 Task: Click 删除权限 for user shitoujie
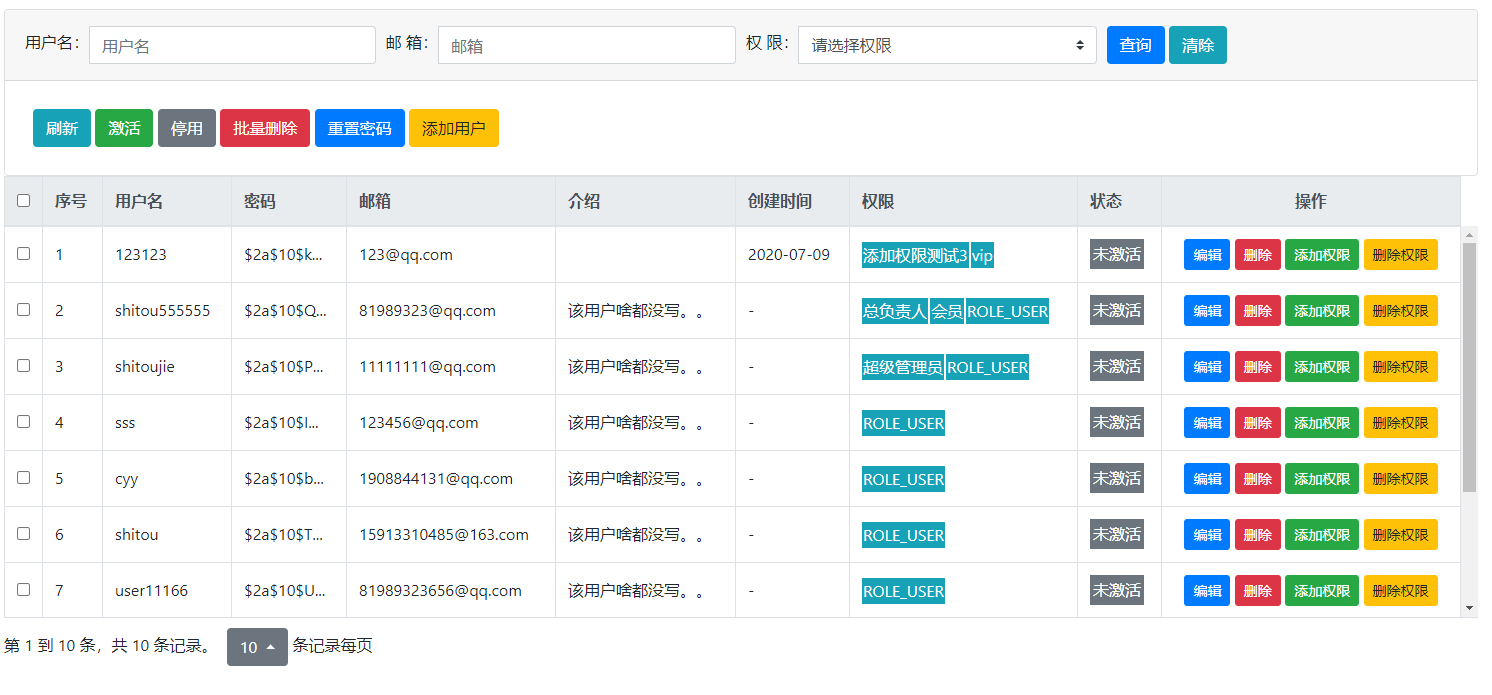tap(1401, 367)
